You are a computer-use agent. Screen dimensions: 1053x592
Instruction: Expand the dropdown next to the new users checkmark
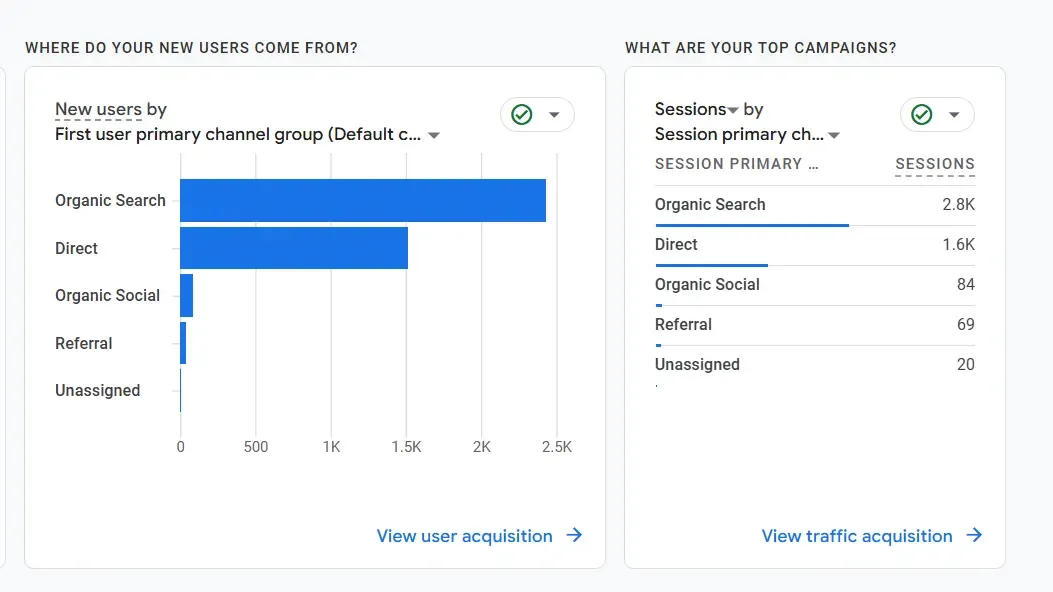click(x=553, y=114)
